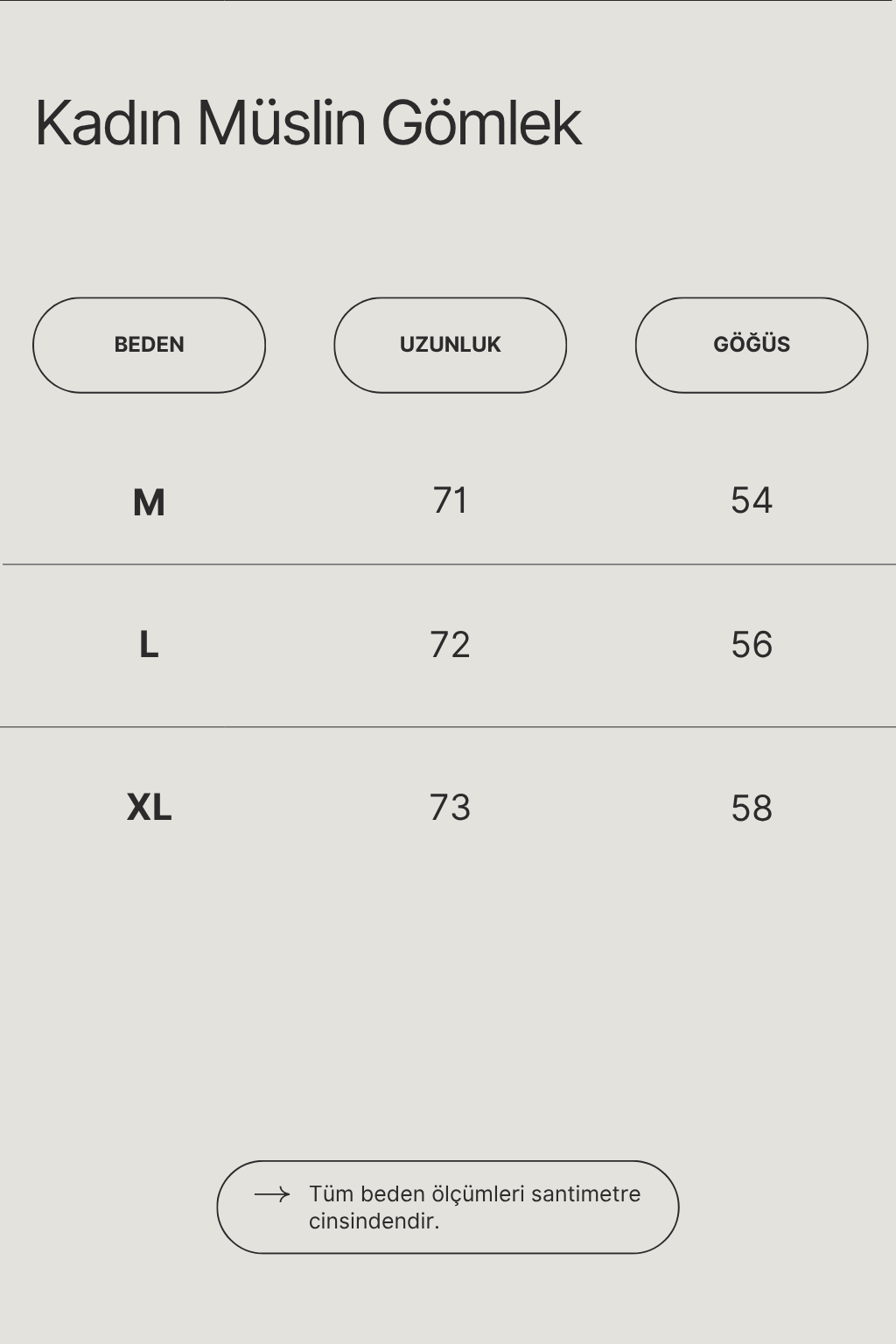Select the M size label

coord(149,502)
